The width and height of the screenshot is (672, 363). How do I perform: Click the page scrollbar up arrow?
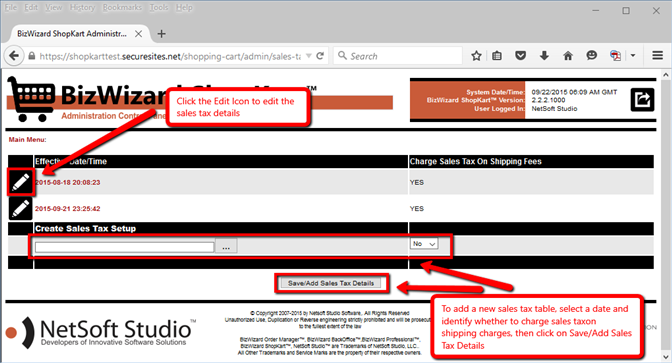pos(666,75)
